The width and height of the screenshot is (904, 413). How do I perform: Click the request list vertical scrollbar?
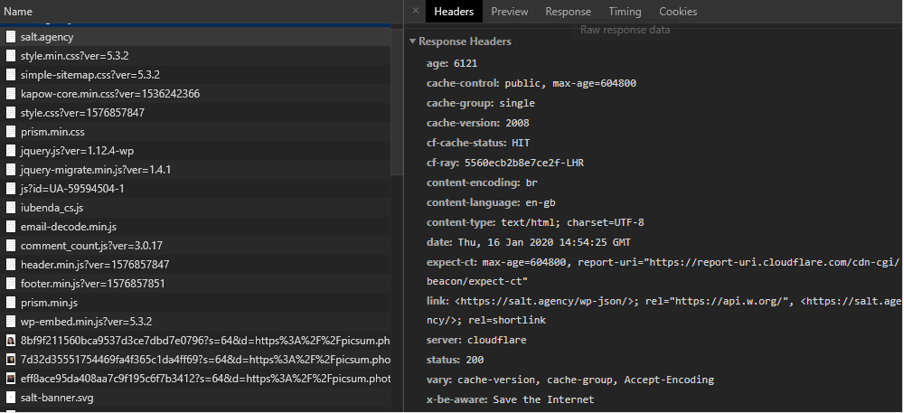point(397,100)
